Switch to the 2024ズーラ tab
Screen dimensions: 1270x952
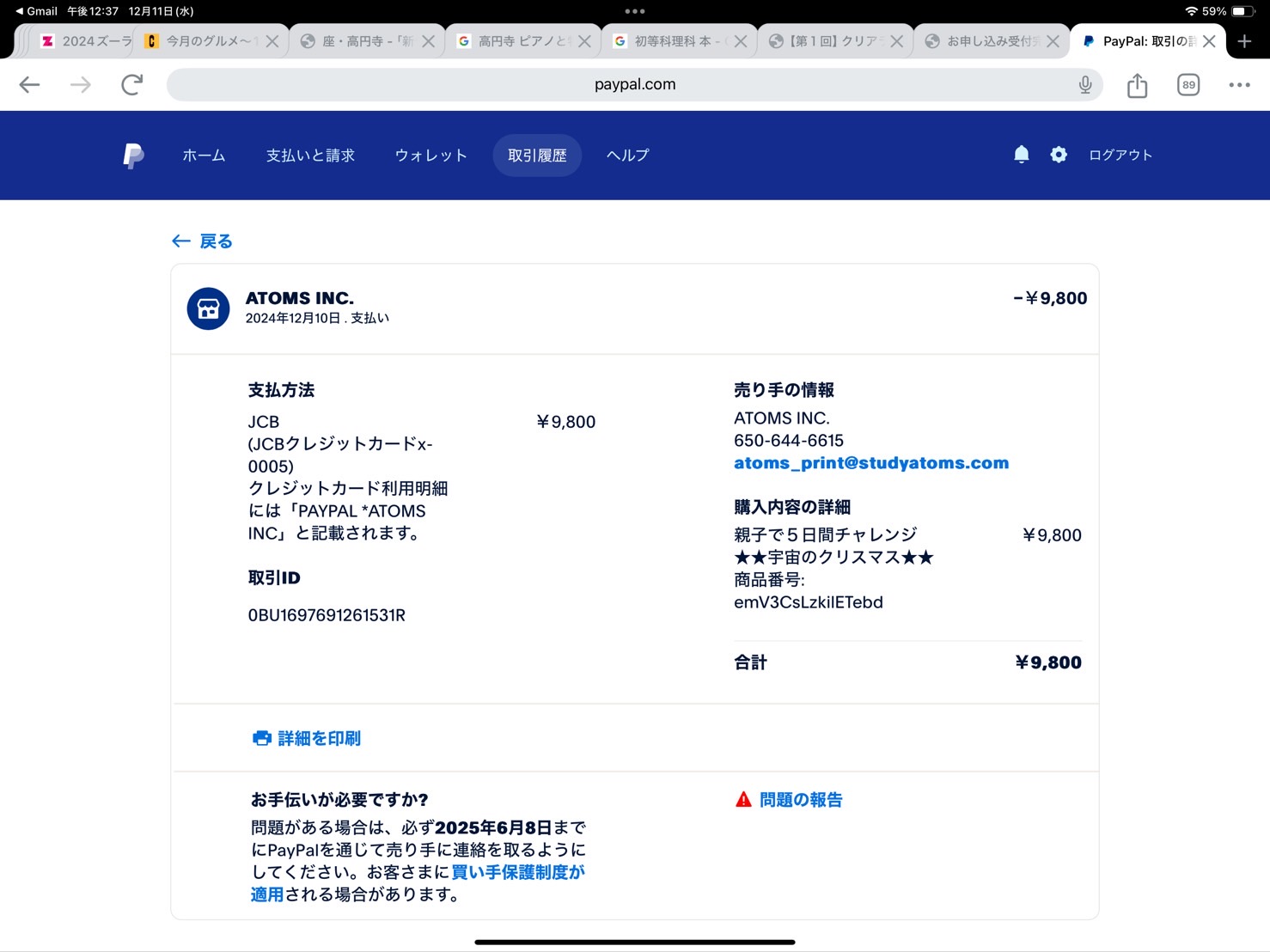(85, 41)
